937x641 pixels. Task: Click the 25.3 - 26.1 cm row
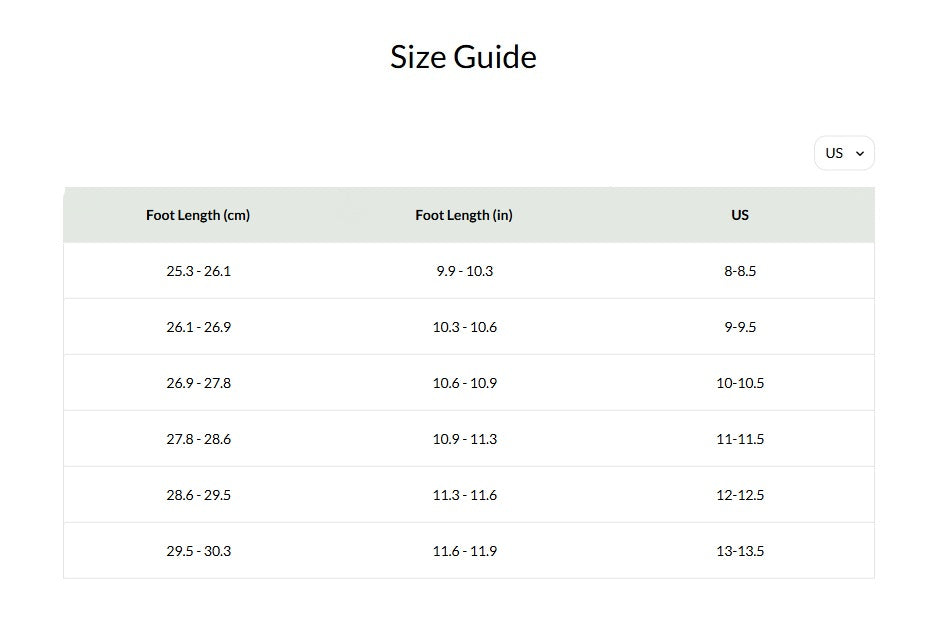198,270
